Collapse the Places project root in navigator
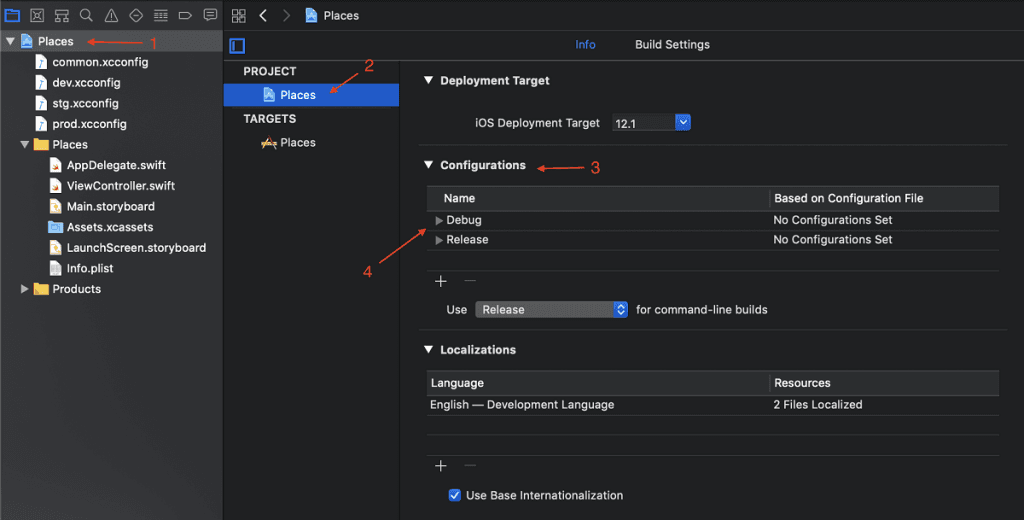1024x520 pixels. tap(10, 41)
